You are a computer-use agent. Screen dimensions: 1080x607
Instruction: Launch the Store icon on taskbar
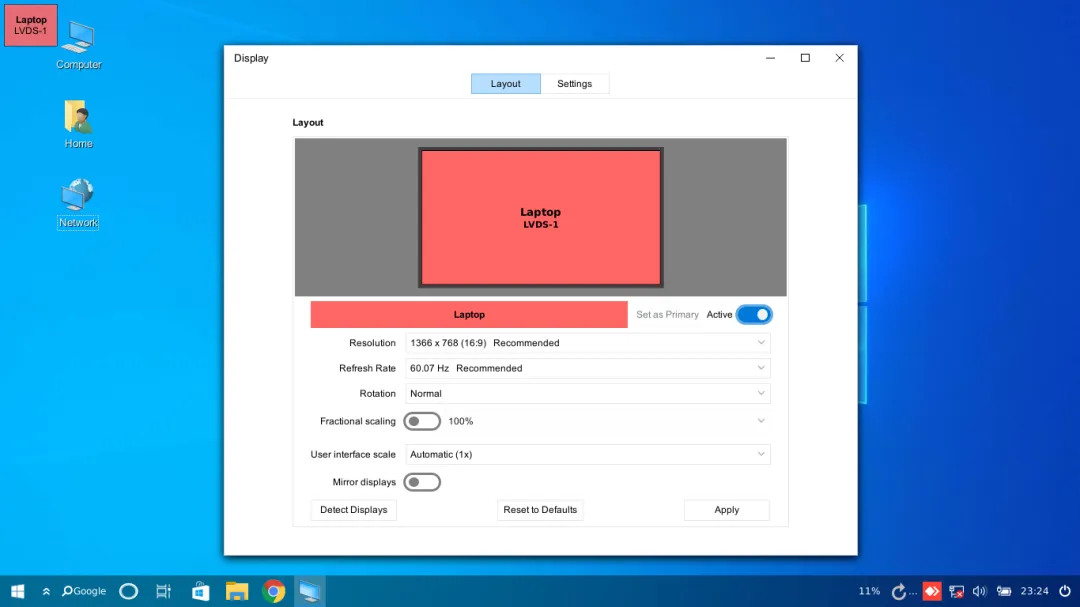tap(200, 591)
